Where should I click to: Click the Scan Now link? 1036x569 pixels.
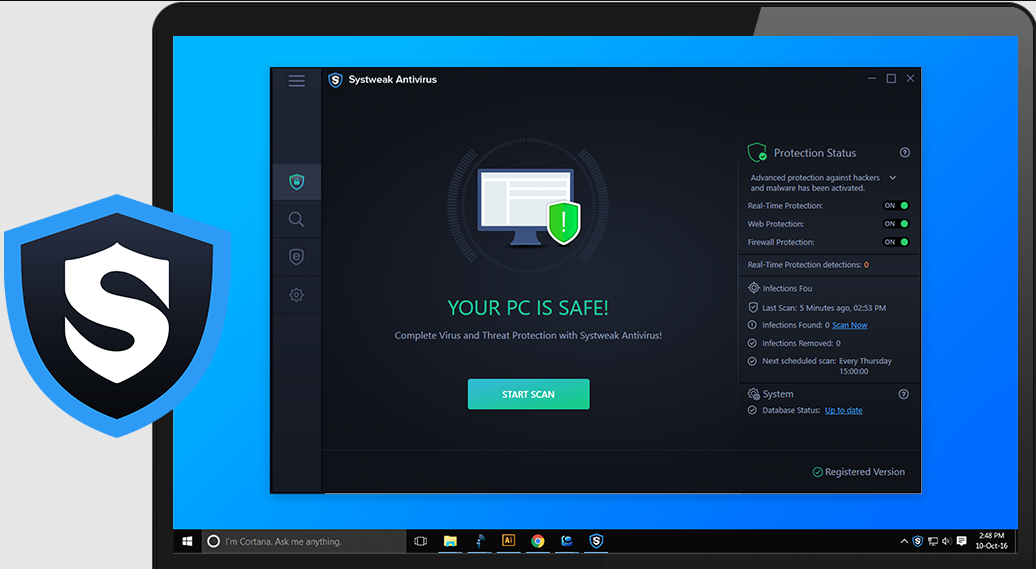click(x=850, y=325)
